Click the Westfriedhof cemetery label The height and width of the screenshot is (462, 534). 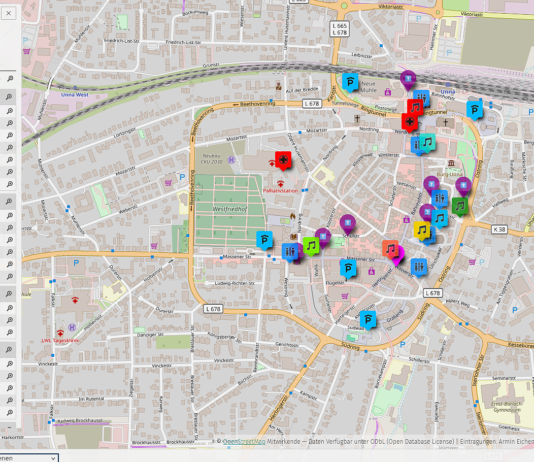[x=230, y=209]
